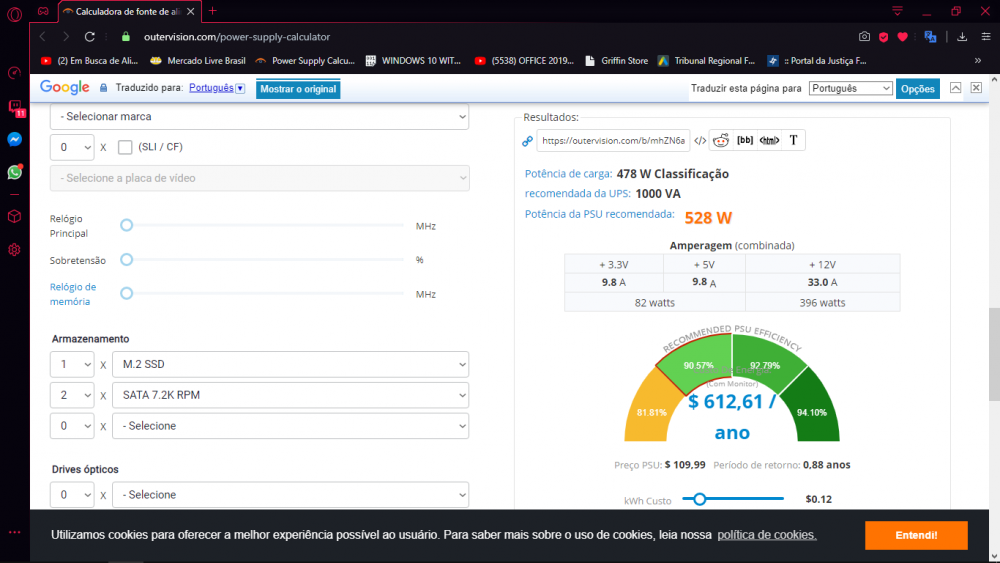Open Messenger in the Opera sidebar
This screenshot has height=563, width=1000.
pyautogui.click(x=15, y=139)
